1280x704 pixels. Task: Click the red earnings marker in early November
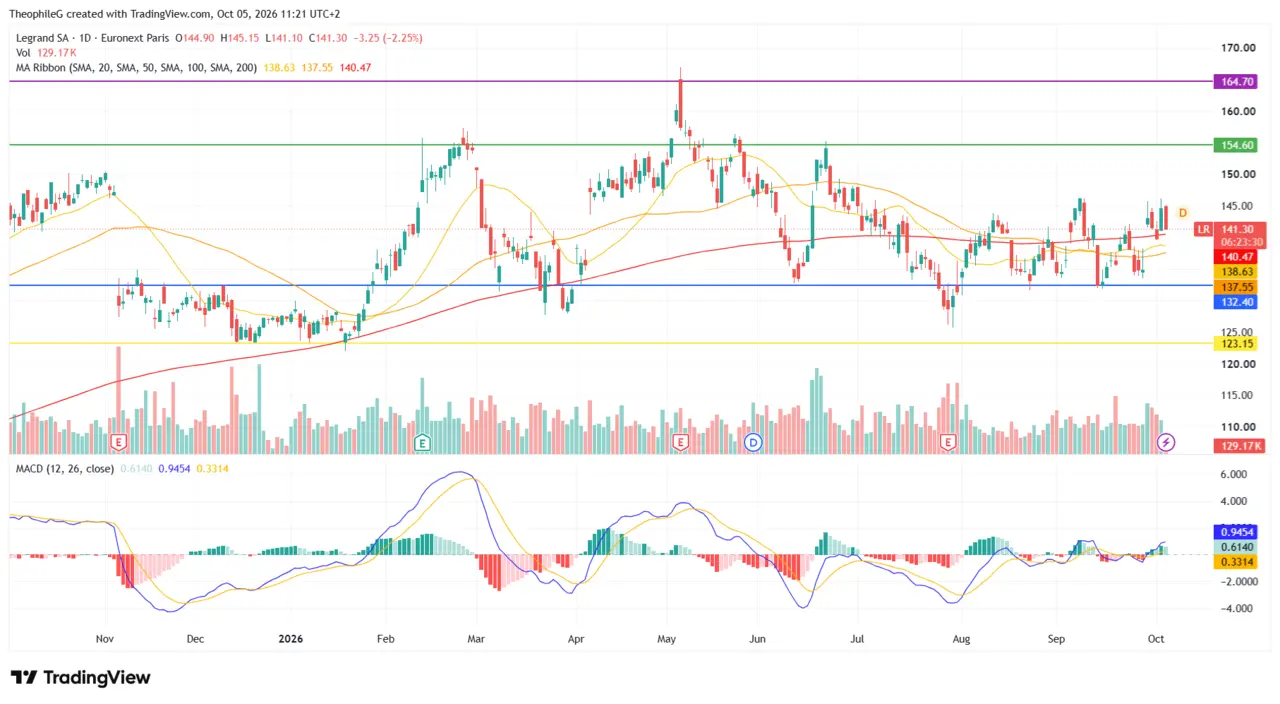[119, 441]
